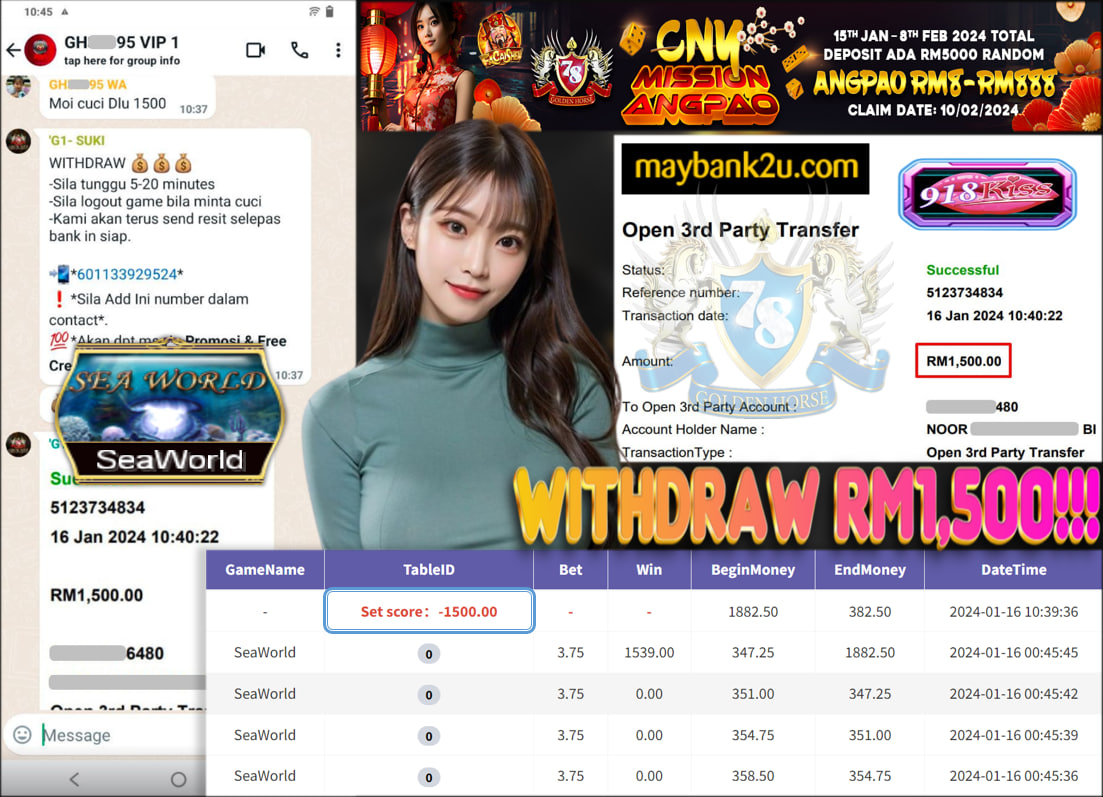The image size is (1103, 797).
Task: Click the receipt date '16 Jan 2024 10:40:22'
Action: pyautogui.click(x=994, y=316)
